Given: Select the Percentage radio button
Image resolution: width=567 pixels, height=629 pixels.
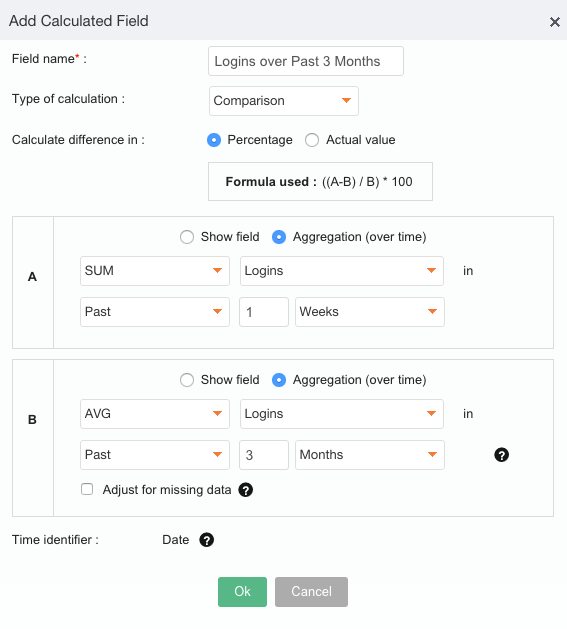Looking at the screenshot, I should pyautogui.click(x=214, y=140).
